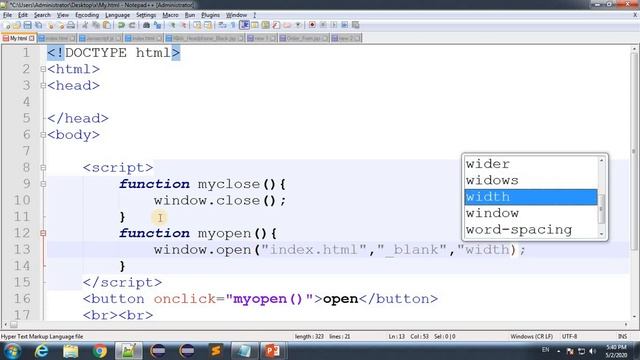This screenshot has width=640, height=360.
Task: Toggle synchronized horizontal scrolling
Action: pyautogui.click(x=208, y=25)
